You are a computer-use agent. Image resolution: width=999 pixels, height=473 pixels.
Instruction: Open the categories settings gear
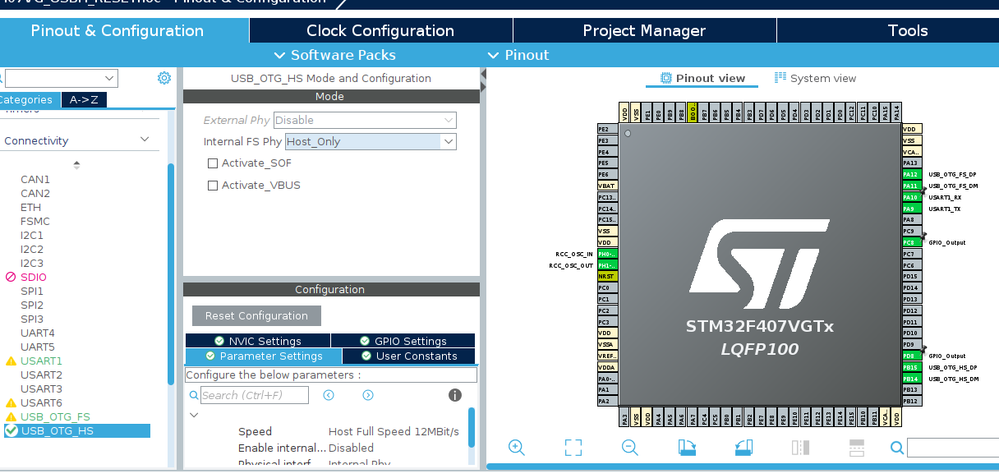tap(164, 78)
